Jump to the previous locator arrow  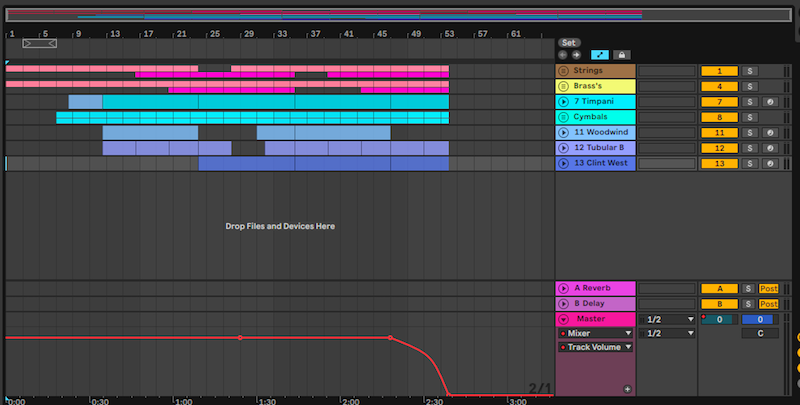click(x=563, y=55)
